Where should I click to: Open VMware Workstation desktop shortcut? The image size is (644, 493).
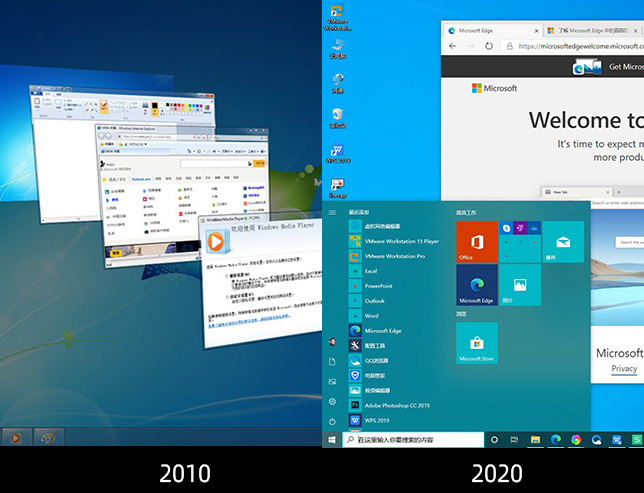[337, 17]
